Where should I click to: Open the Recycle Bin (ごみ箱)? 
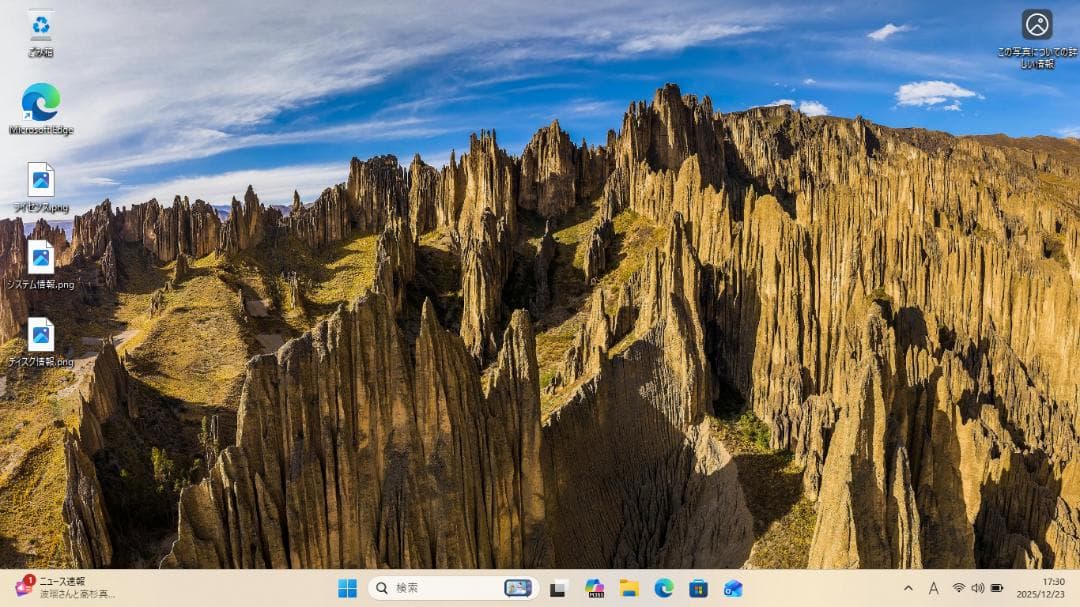pyautogui.click(x=40, y=25)
